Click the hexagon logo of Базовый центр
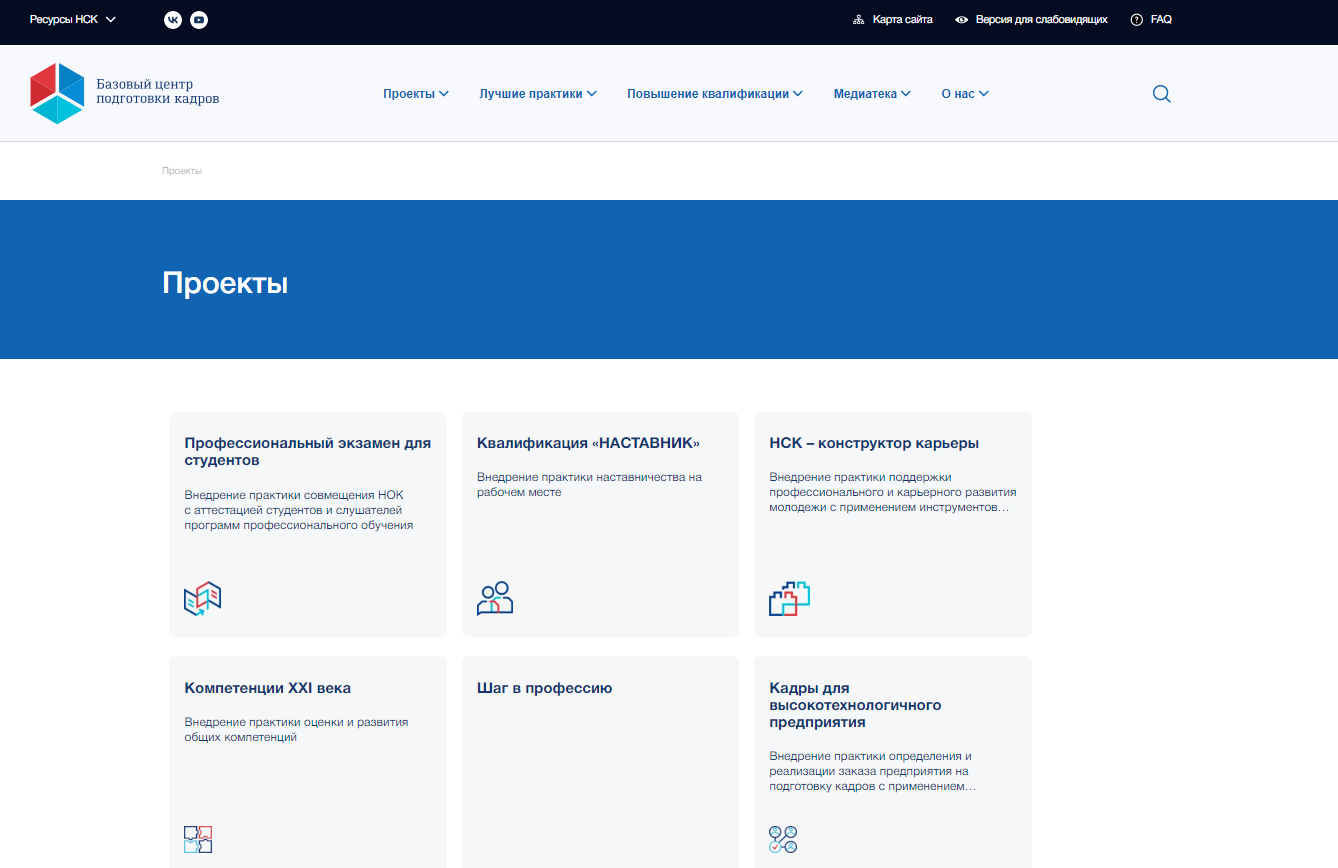 (x=57, y=93)
